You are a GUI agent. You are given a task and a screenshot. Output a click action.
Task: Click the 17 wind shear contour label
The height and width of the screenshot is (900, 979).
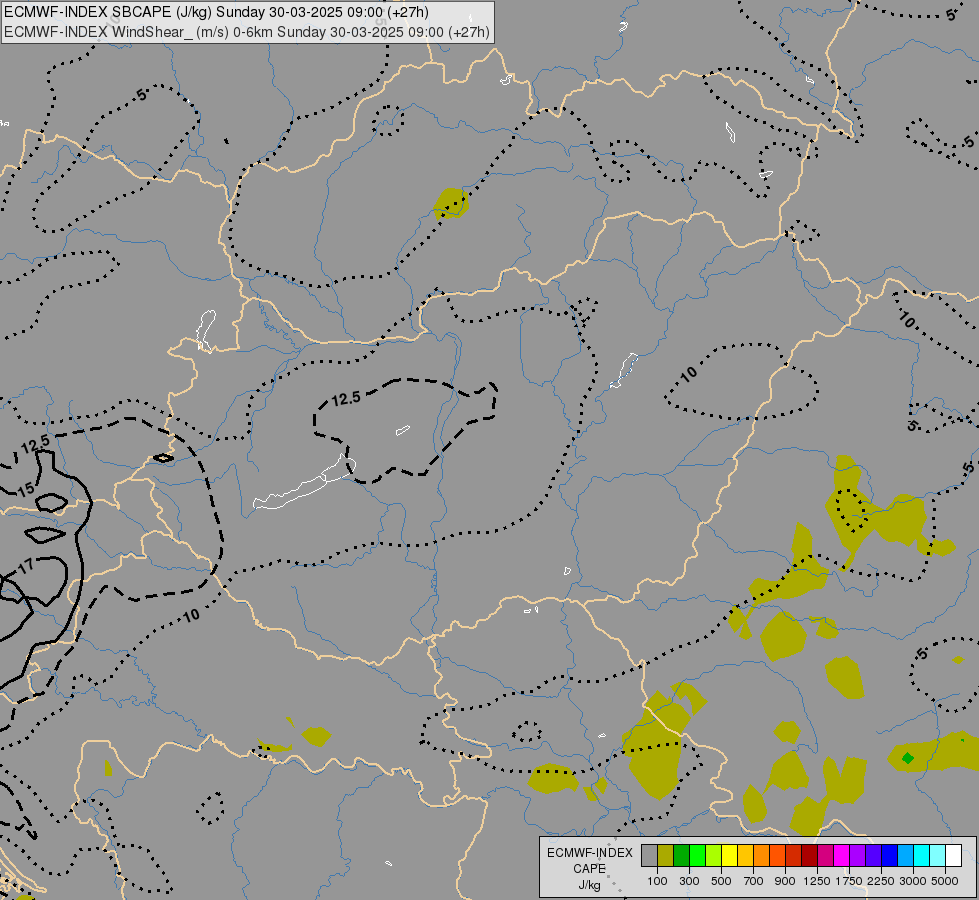(x=26, y=566)
